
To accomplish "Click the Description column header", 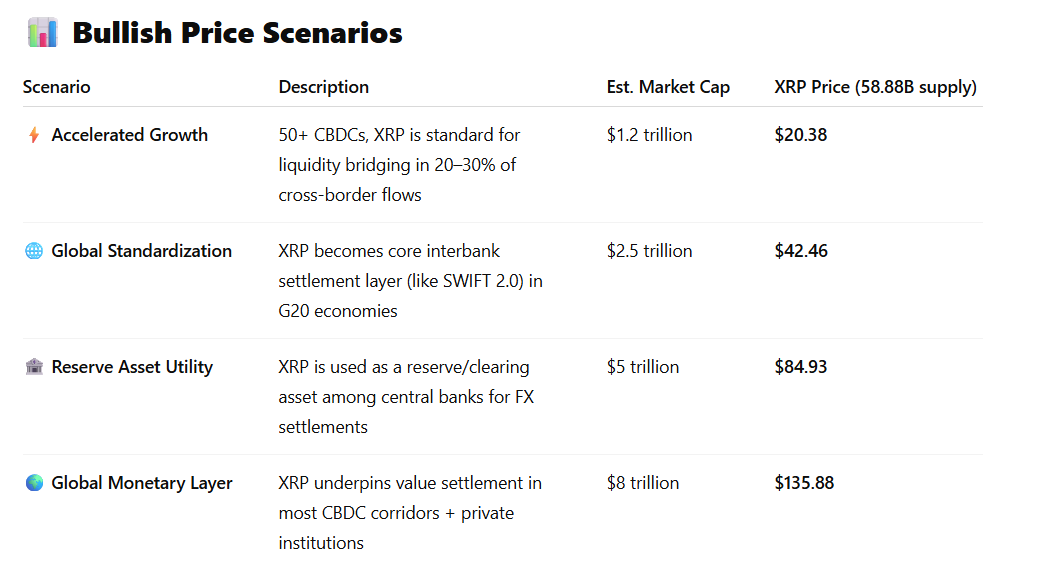I will [323, 87].
